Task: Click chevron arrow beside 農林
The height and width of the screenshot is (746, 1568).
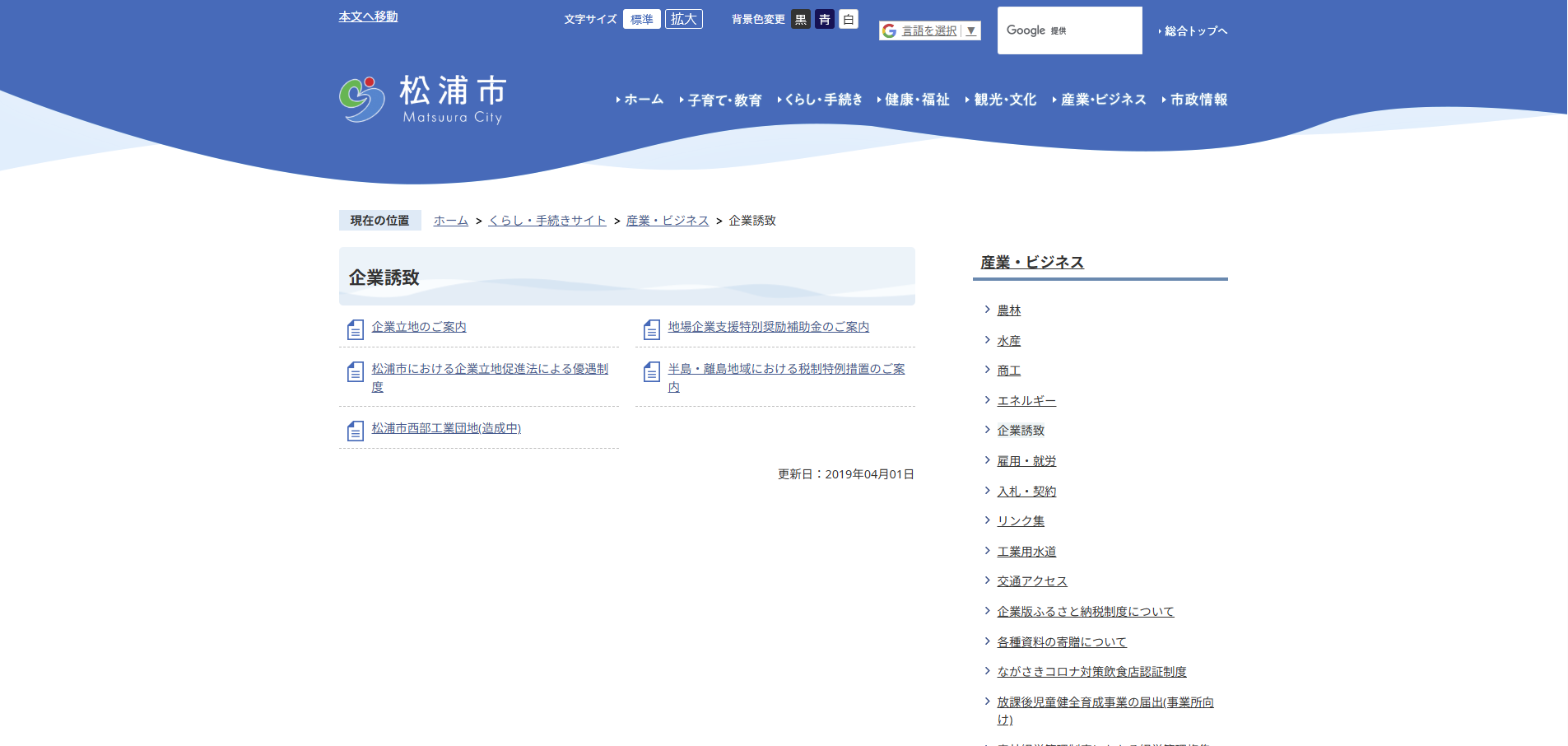Action: 987,310
